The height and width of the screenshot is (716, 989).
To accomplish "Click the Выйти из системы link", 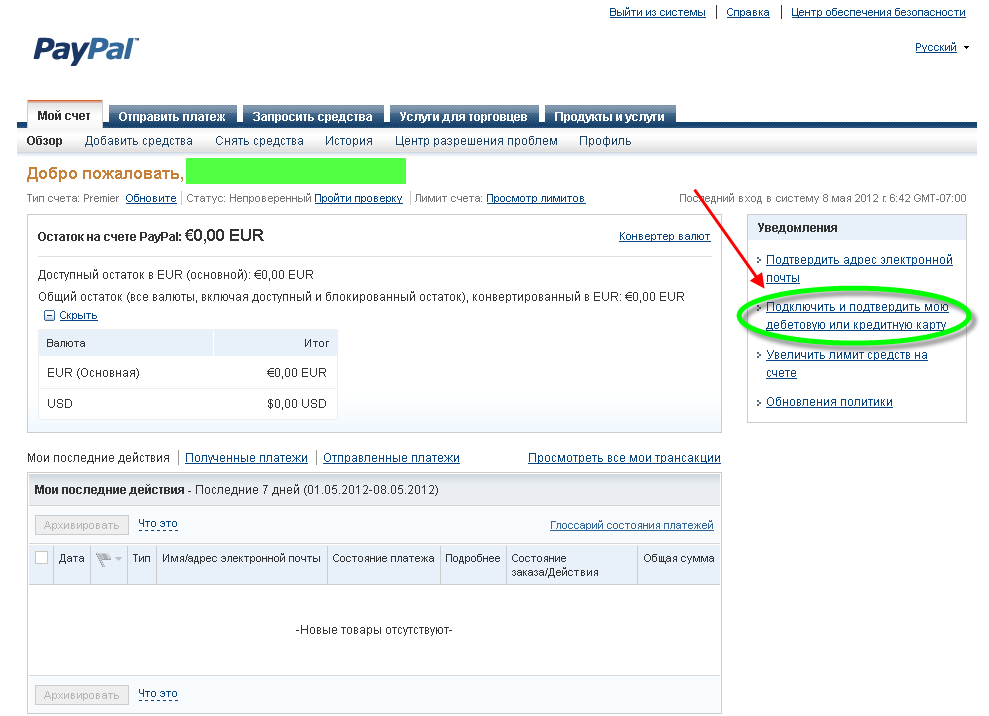I will tap(657, 12).
